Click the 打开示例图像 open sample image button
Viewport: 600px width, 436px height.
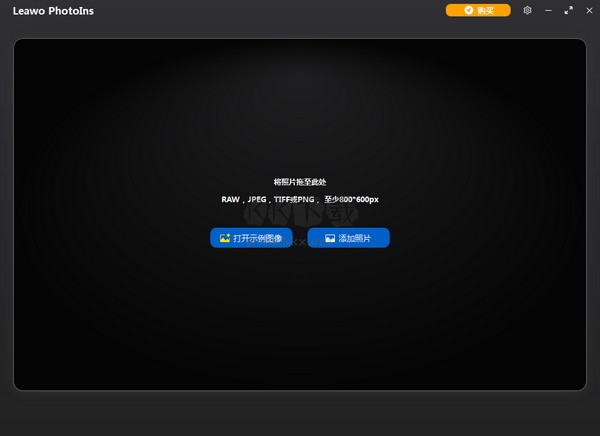(x=251, y=238)
